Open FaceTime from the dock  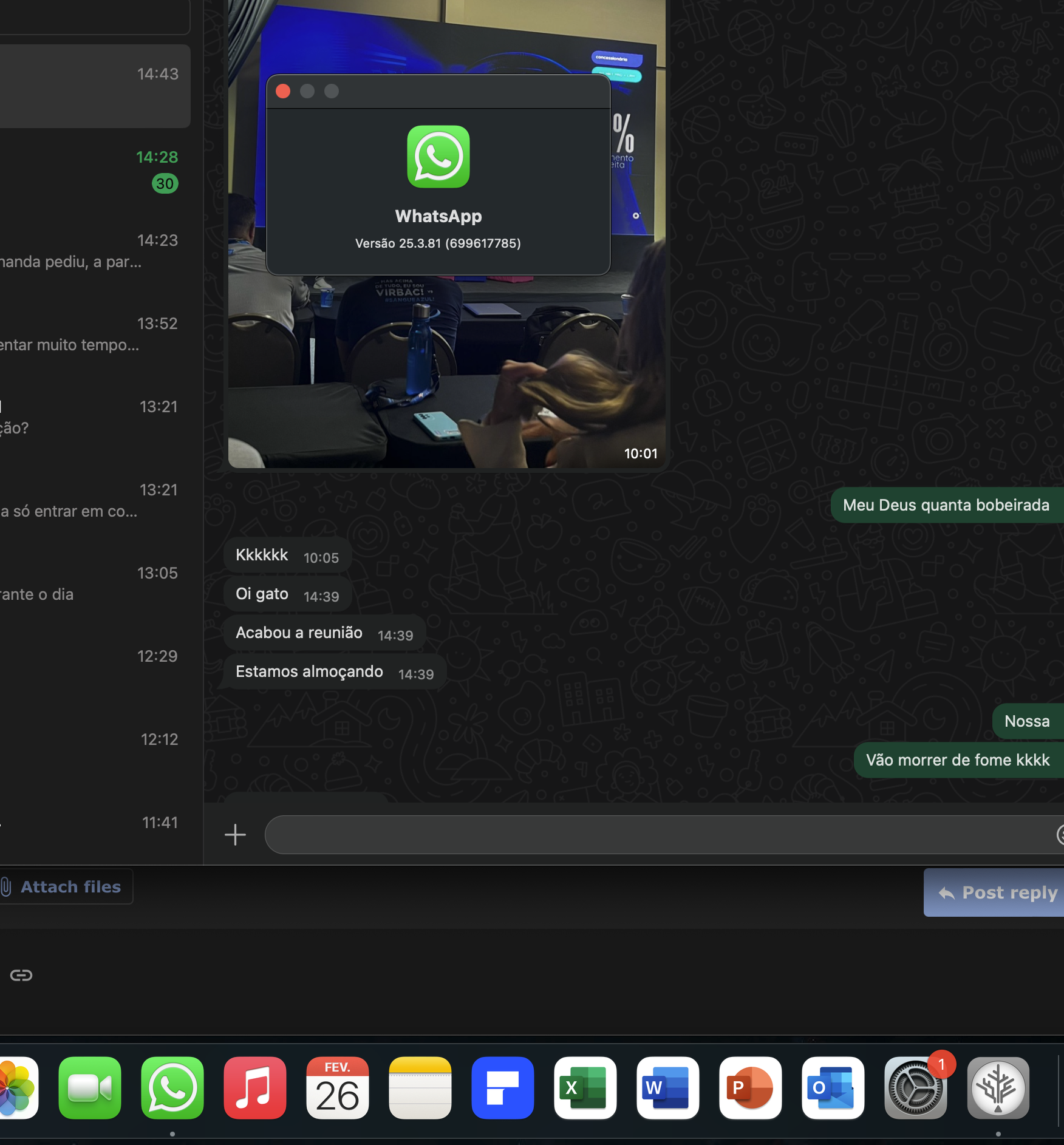tap(90, 1087)
